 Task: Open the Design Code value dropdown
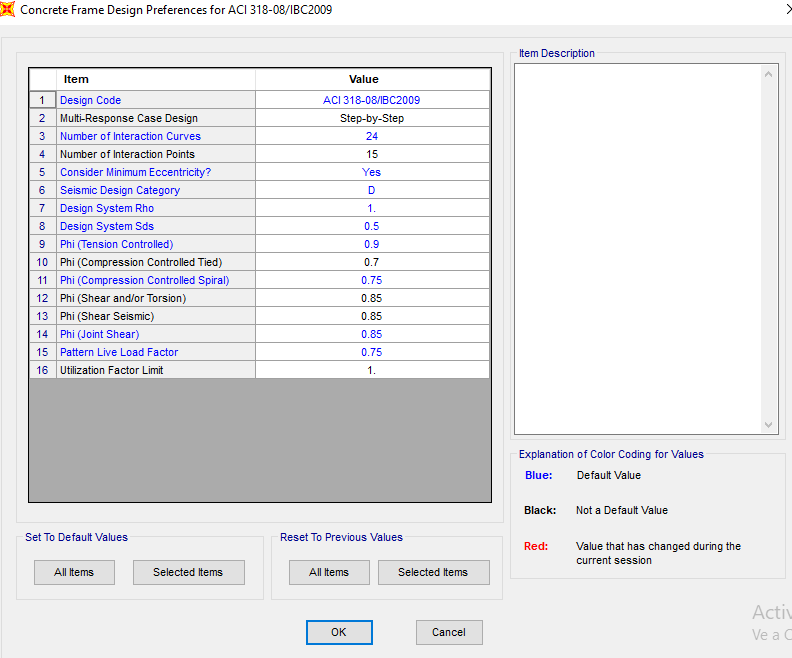pyautogui.click(x=372, y=100)
